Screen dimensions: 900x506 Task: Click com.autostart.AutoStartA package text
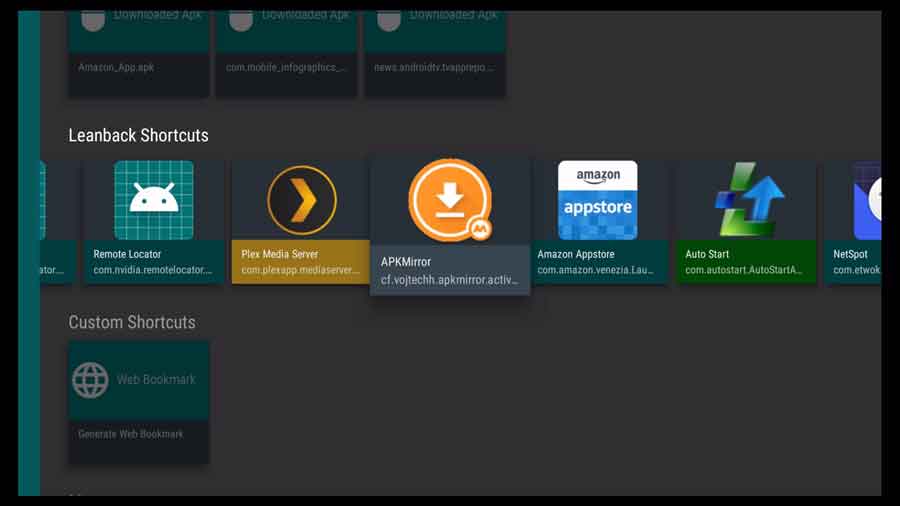pyautogui.click(x=744, y=270)
